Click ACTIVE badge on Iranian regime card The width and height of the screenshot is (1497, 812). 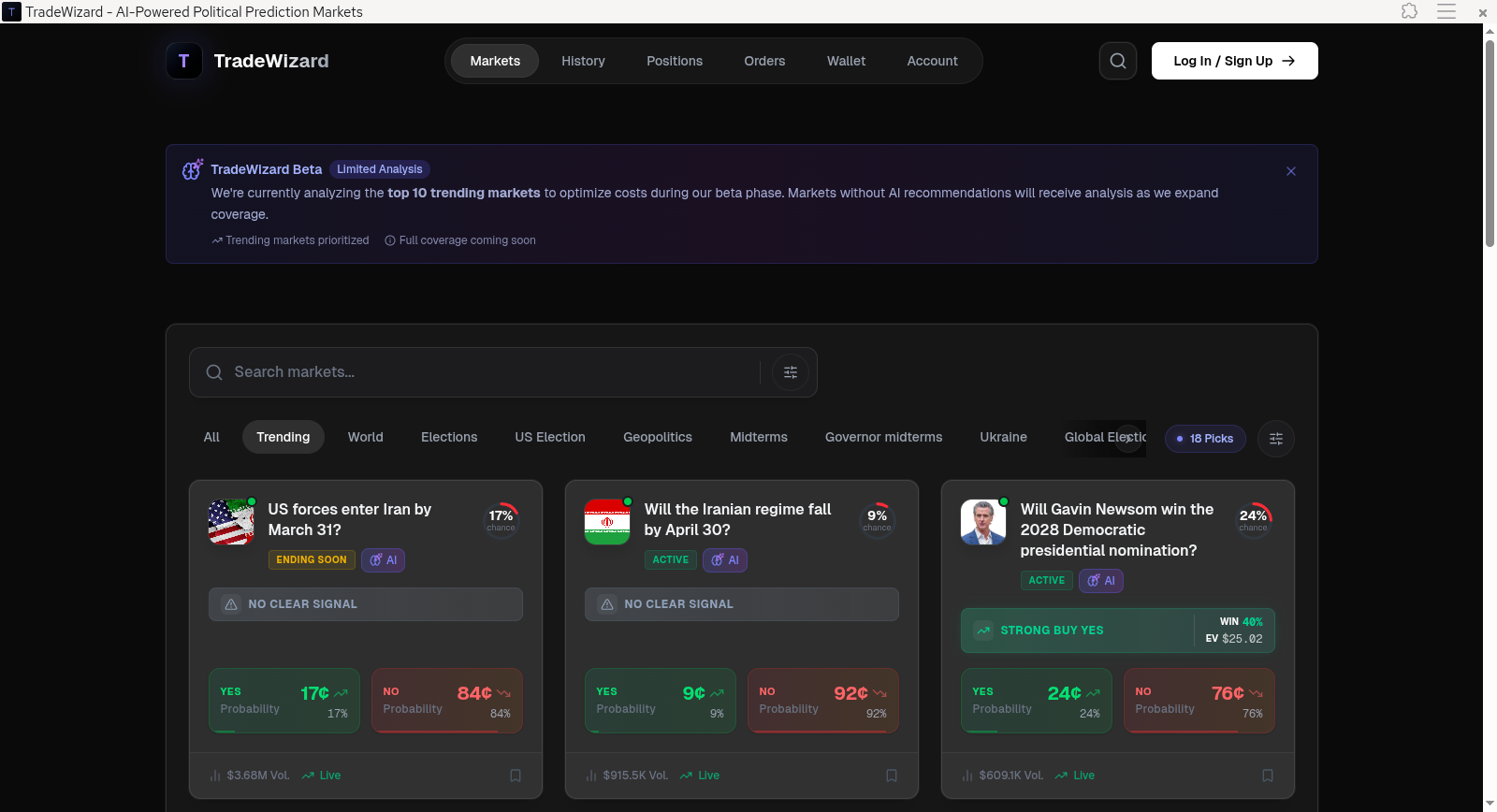coord(671,560)
